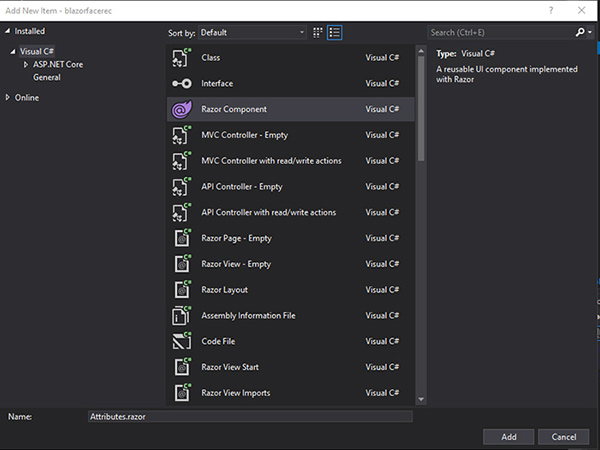Click the API Controller with read/write actions icon

pyautogui.click(x=182, y=212)
